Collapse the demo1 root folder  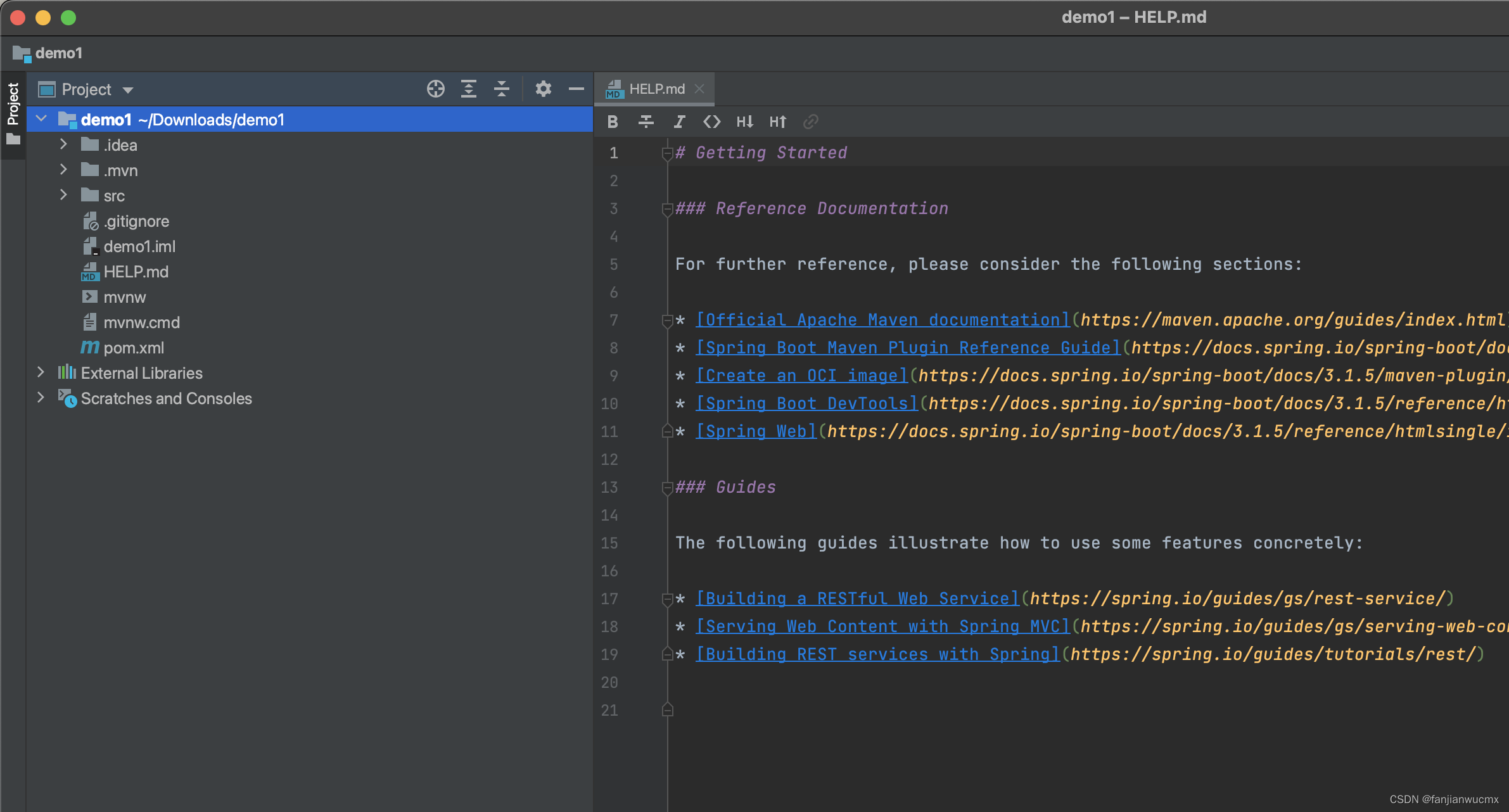point(42,119)
